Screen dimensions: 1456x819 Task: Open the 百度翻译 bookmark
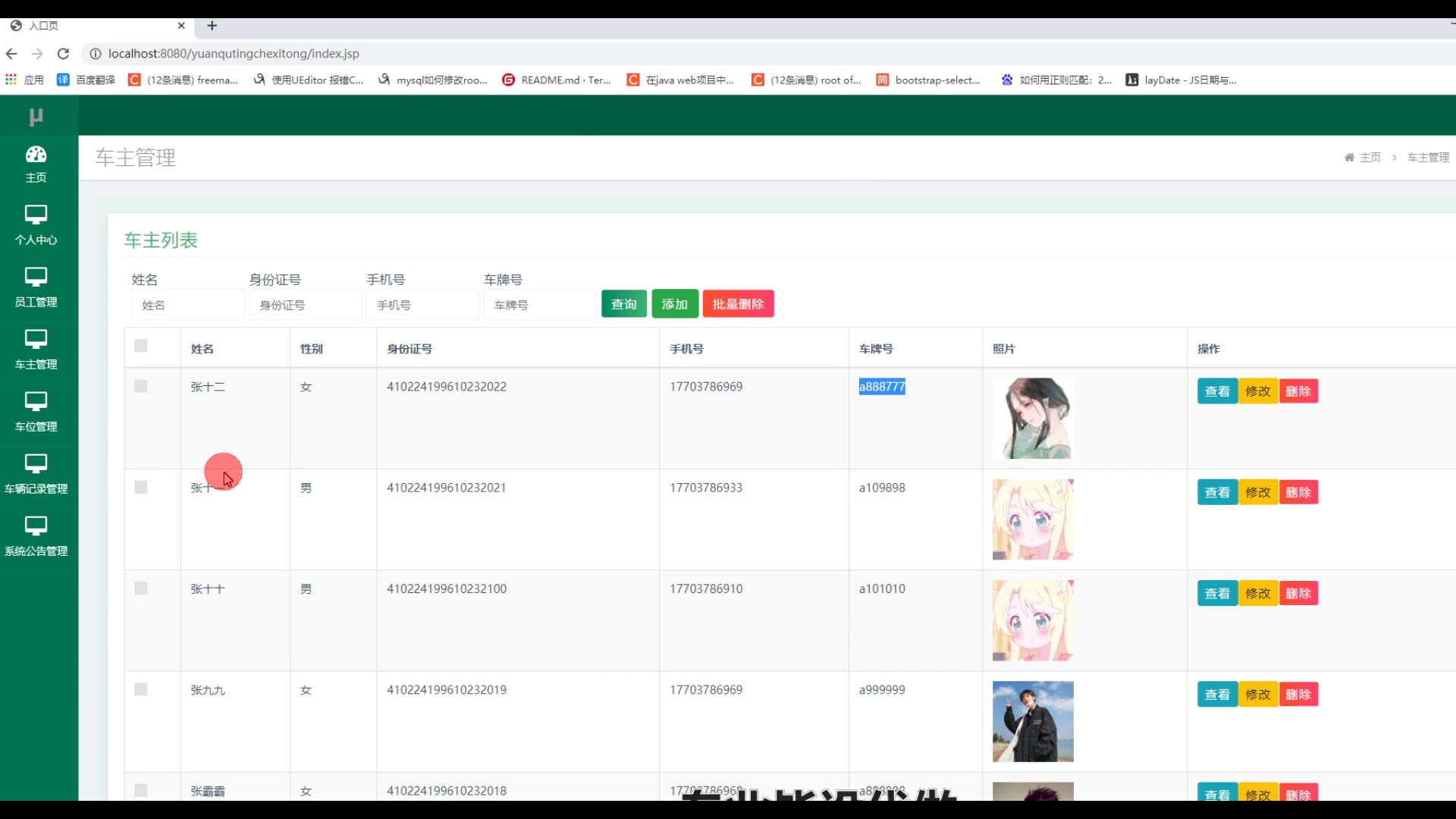coord(86,80)
